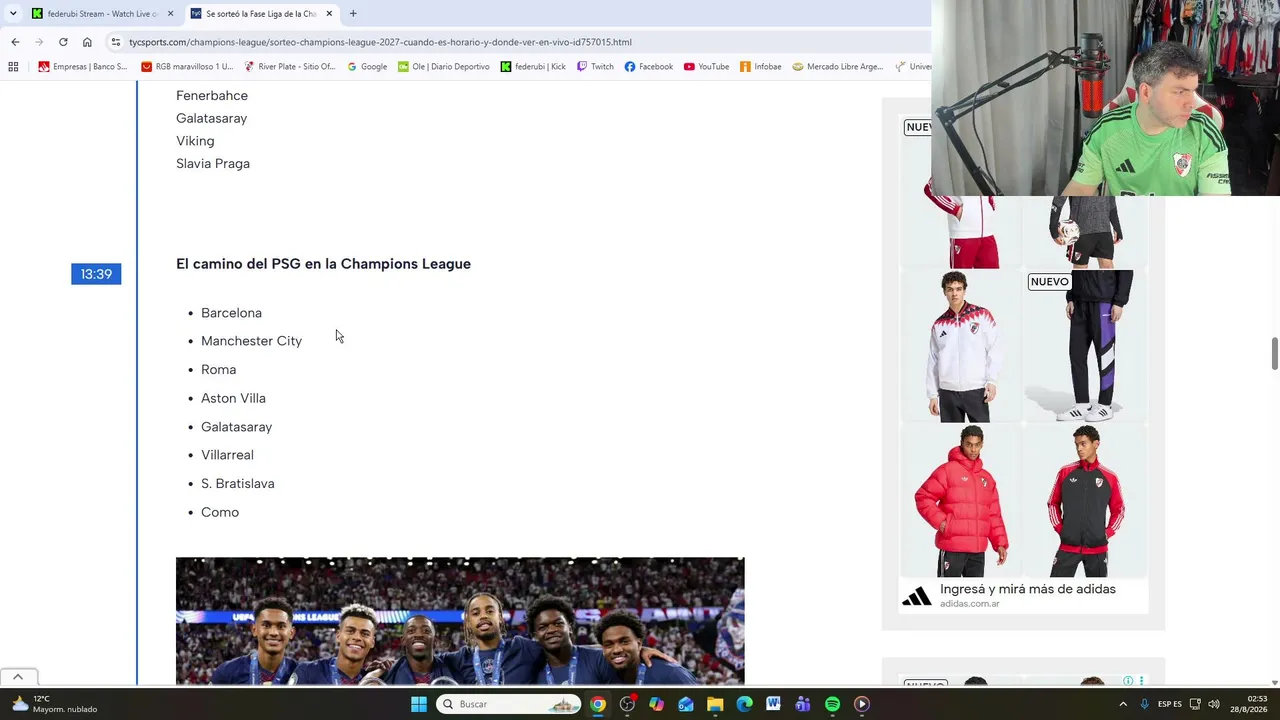Open the red puffer jacket ad
This screenshot has height=720, width=1280.
[x=961, y=501]
